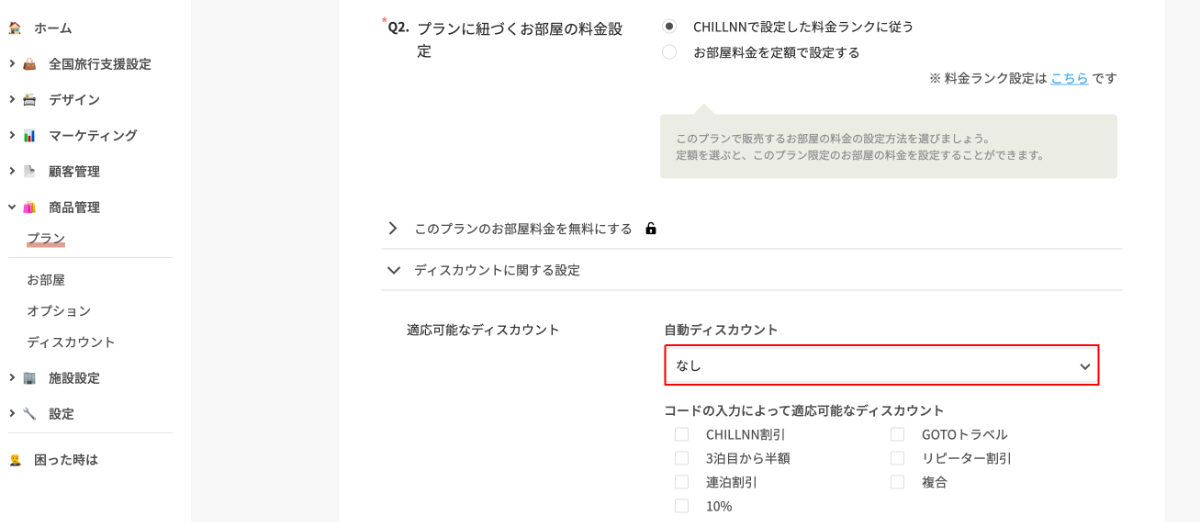The width and height of the screenshot is (1200, 522).
Task: Click the shopping bag icon for 商品管理
Action: tap(29, 208)
